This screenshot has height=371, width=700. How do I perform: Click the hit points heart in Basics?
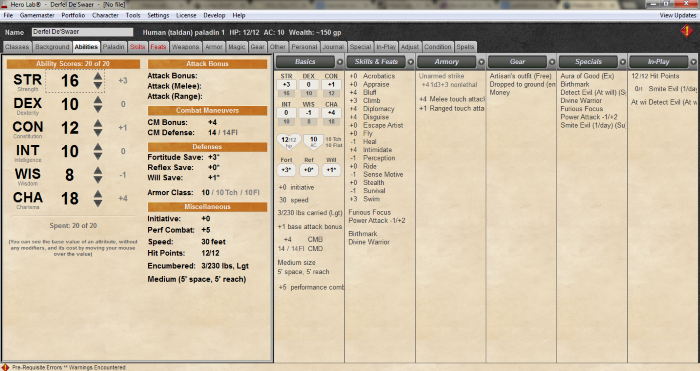289,142
